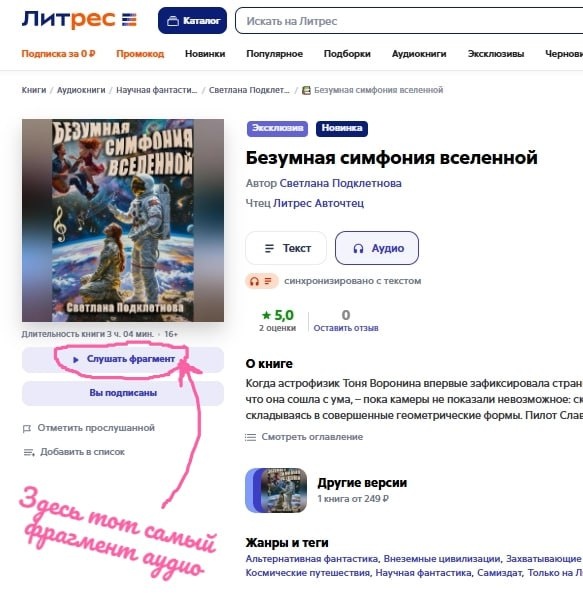This screenshot has height=608, width=583.
Task: Click the table of contents list icon
Action: 250,437
